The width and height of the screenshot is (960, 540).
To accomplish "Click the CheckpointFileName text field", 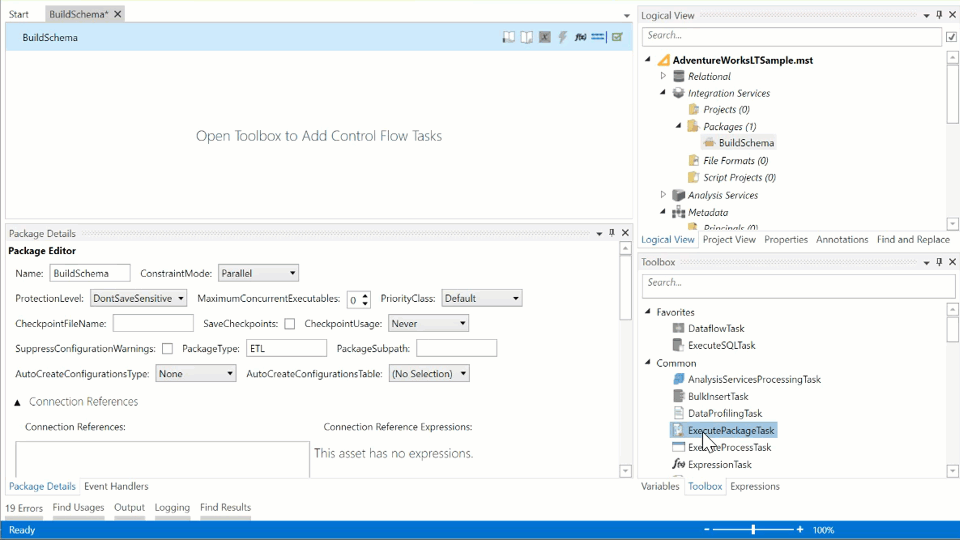I will [x=153, y=324].
